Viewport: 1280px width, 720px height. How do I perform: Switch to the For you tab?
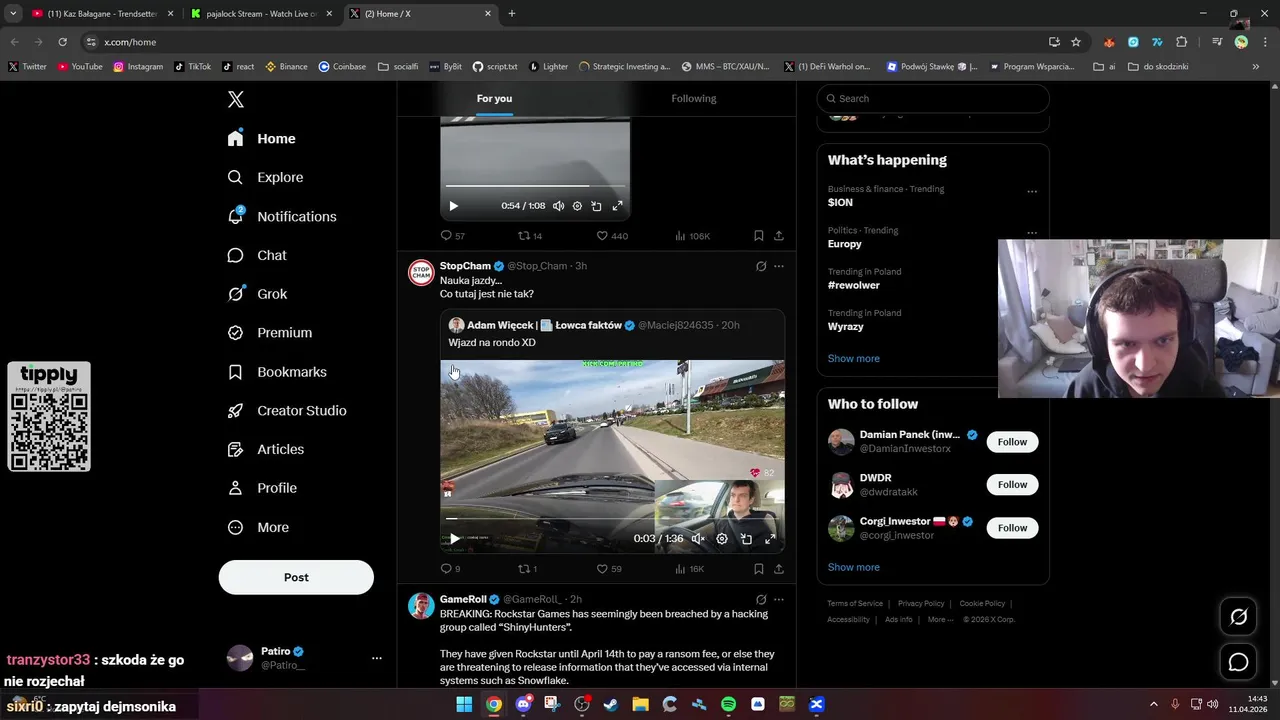tap(494, 98)
